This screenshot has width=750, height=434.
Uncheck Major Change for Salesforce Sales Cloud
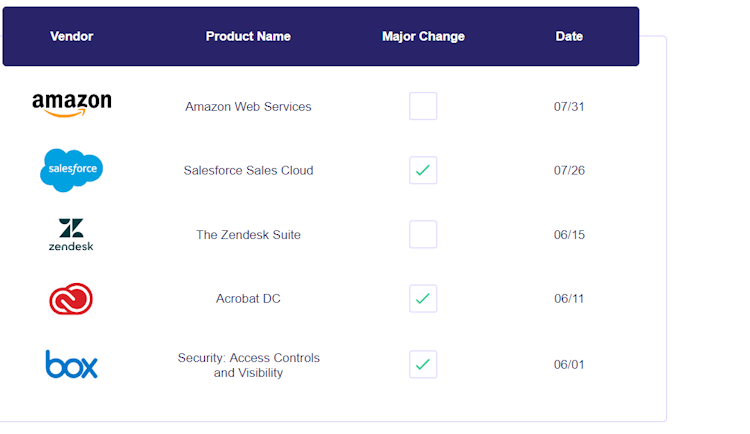pos(423,170)
